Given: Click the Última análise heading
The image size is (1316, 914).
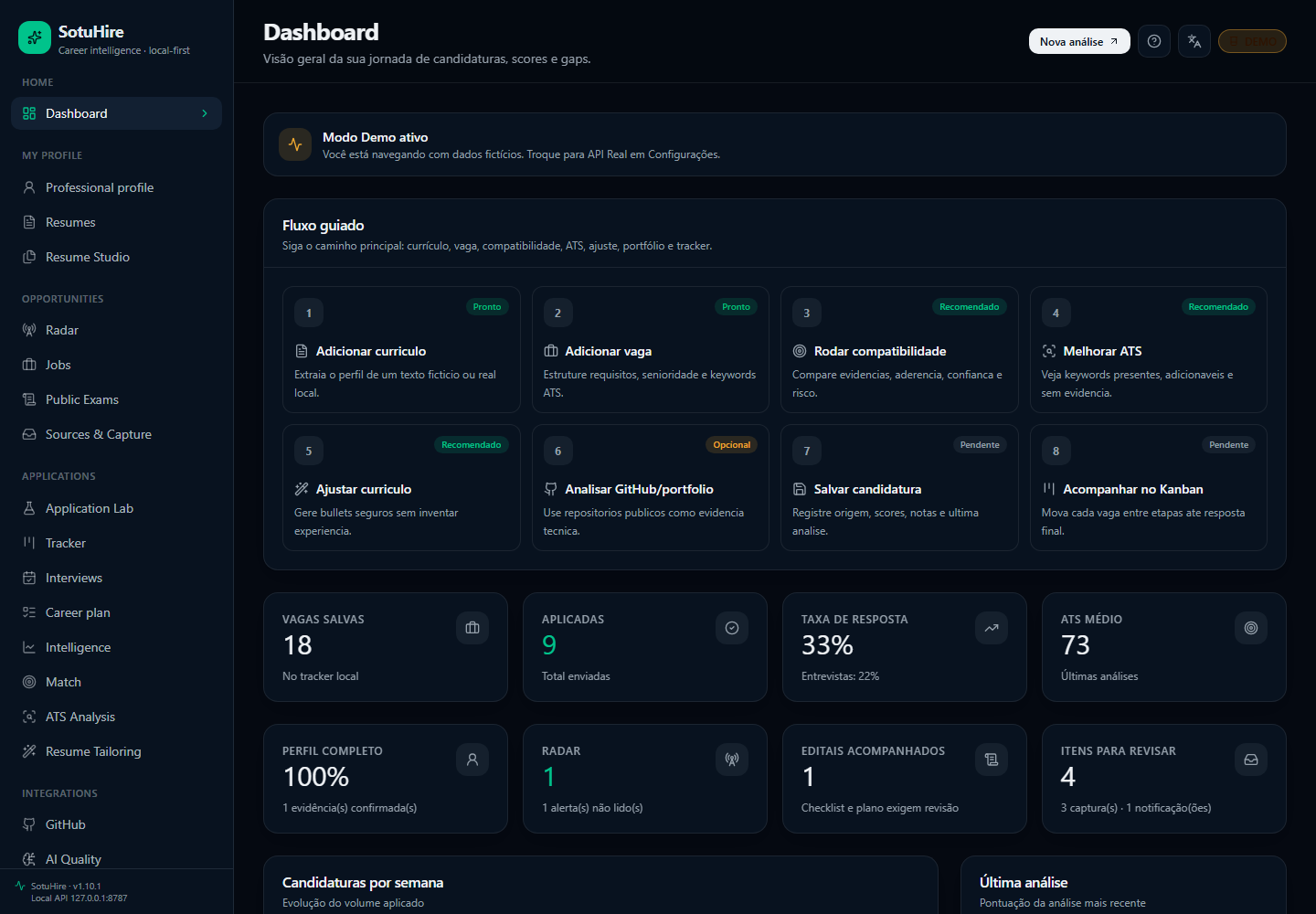Looking at the screenshot, I should tap(1024, 882).
